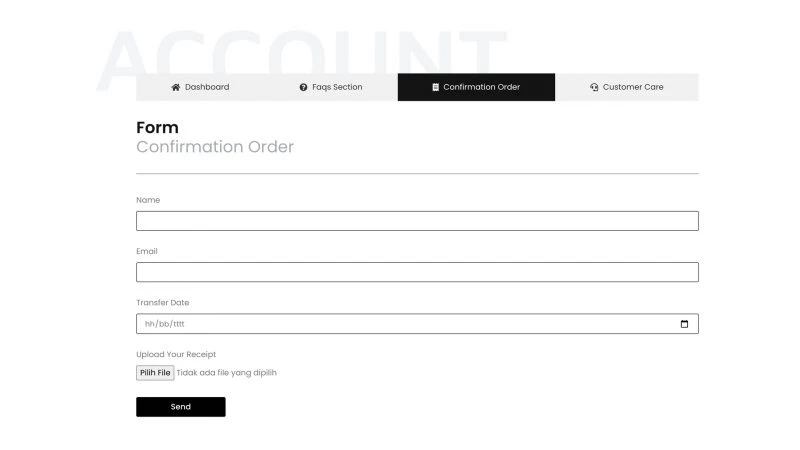Click the "Tidak ada file yang dipilih" text

click(x=227, y=373)
